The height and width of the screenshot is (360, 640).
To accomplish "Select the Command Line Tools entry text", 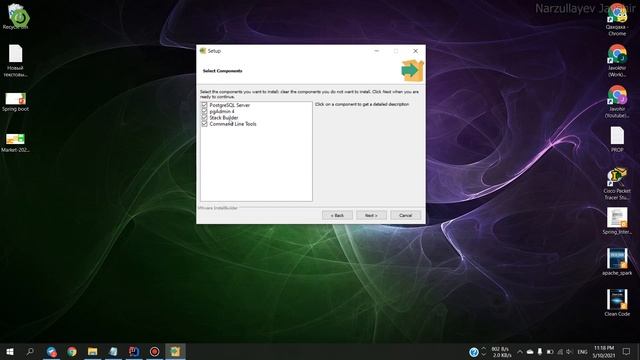I will click(x=233, y=124).
